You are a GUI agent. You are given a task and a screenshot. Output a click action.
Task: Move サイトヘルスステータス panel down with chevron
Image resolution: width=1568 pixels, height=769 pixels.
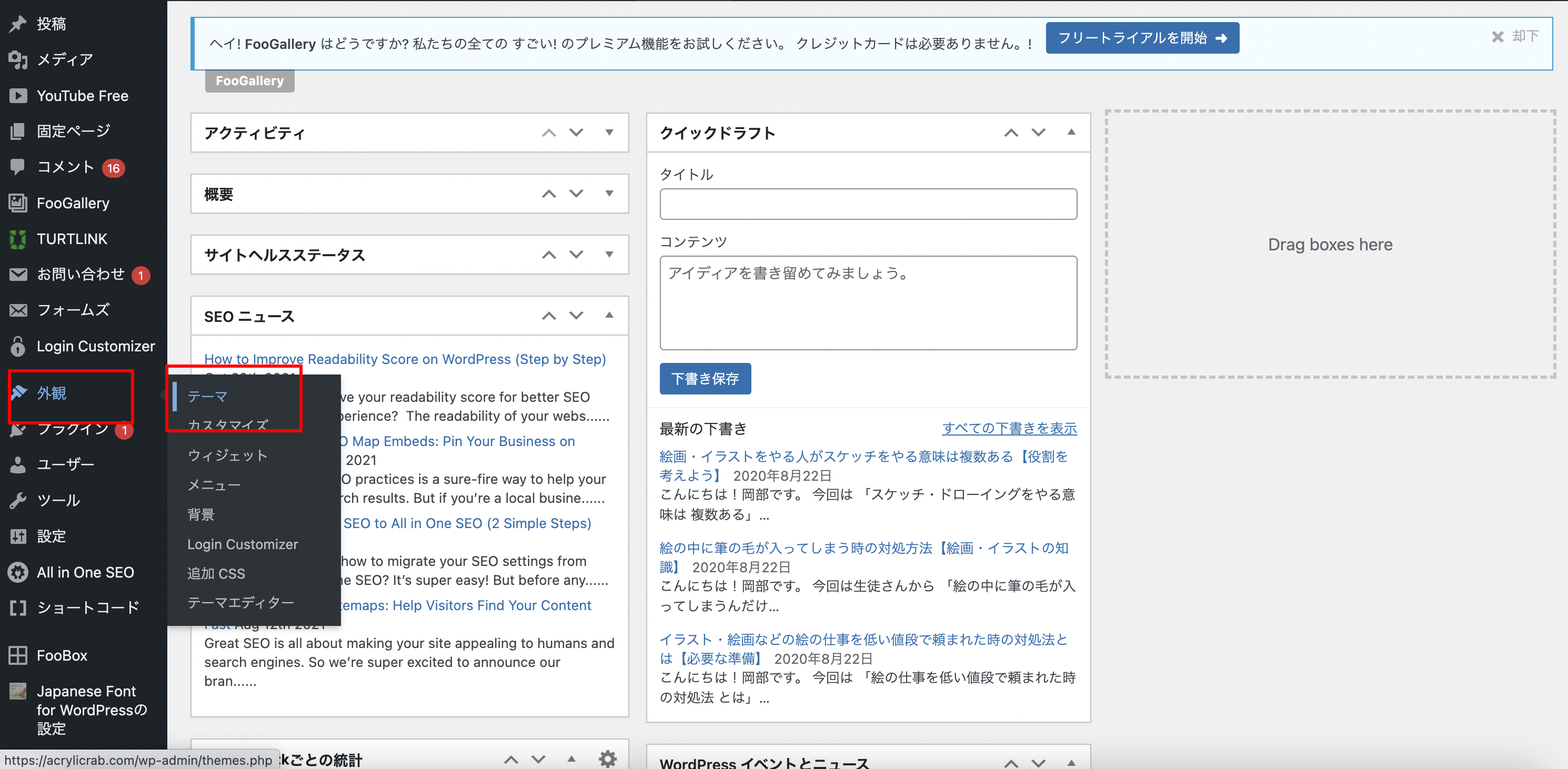click(x=576, y=254)
